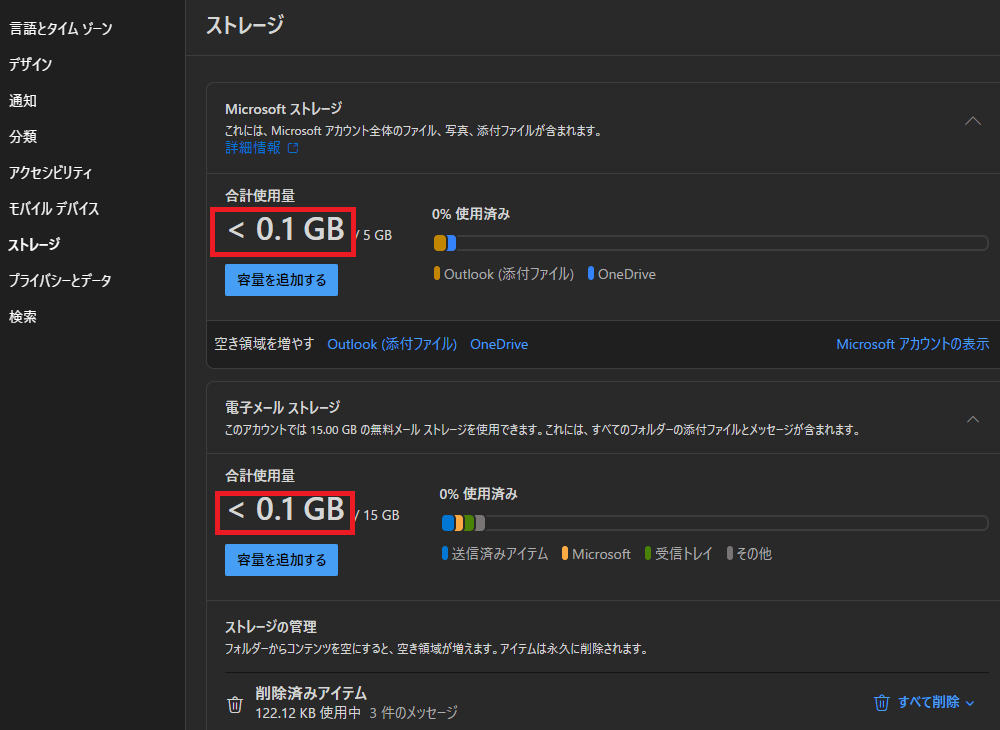1000x730 pixels.
Task: Open the 詳細情報 external link icon
Action: click(x=291, y=146)
